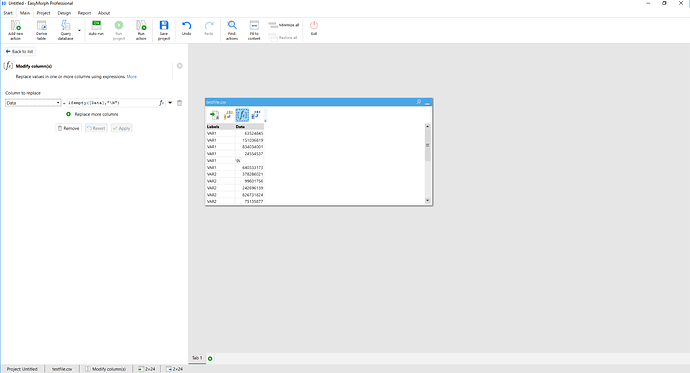The height and width of the screenshot is (373, 690).
Task: Click Replace more columns
Action: (92, 114)
